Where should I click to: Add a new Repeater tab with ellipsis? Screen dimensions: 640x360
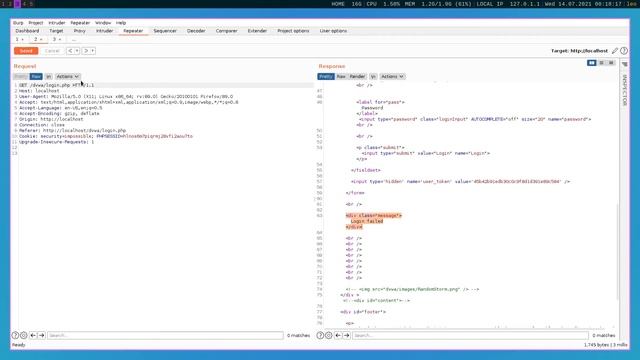click(x=73, y=40)
